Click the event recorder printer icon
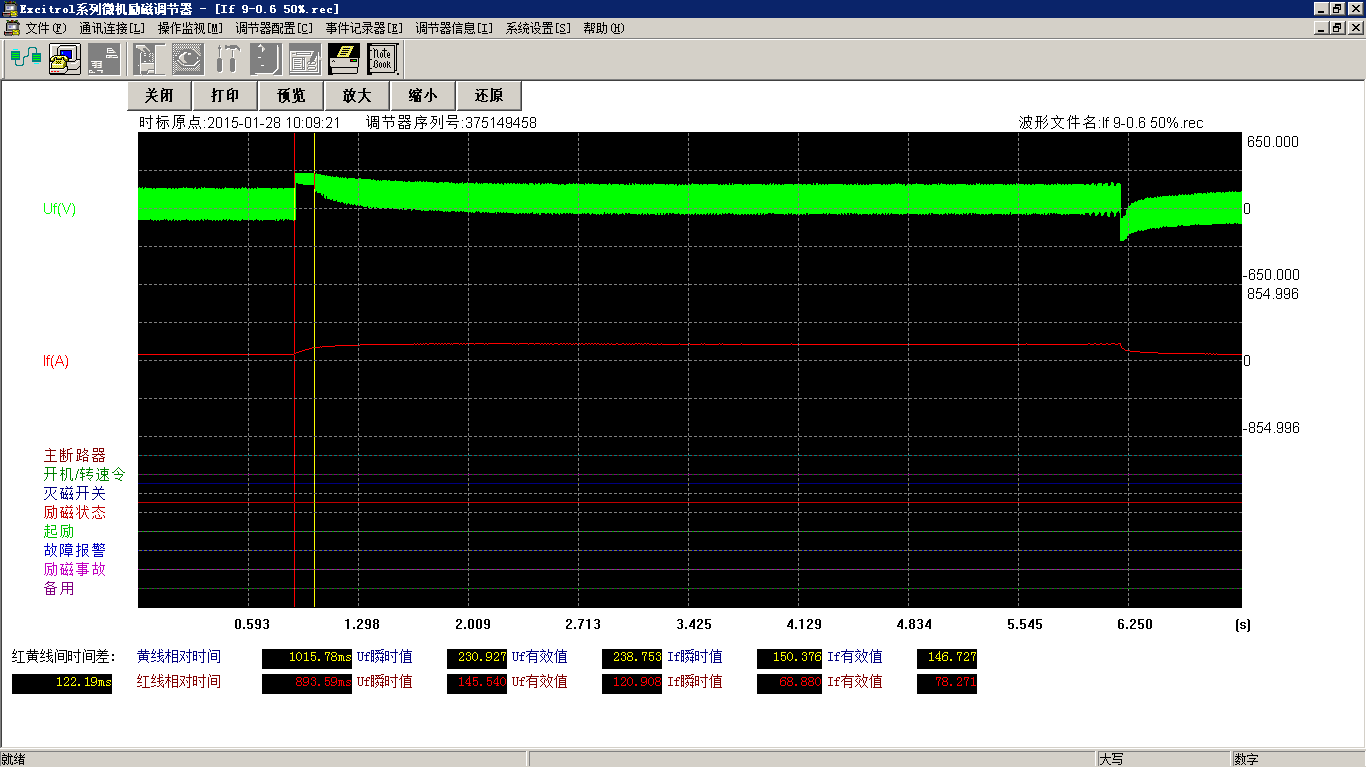This screenshot has height=768, width=1366. (344, 59)
